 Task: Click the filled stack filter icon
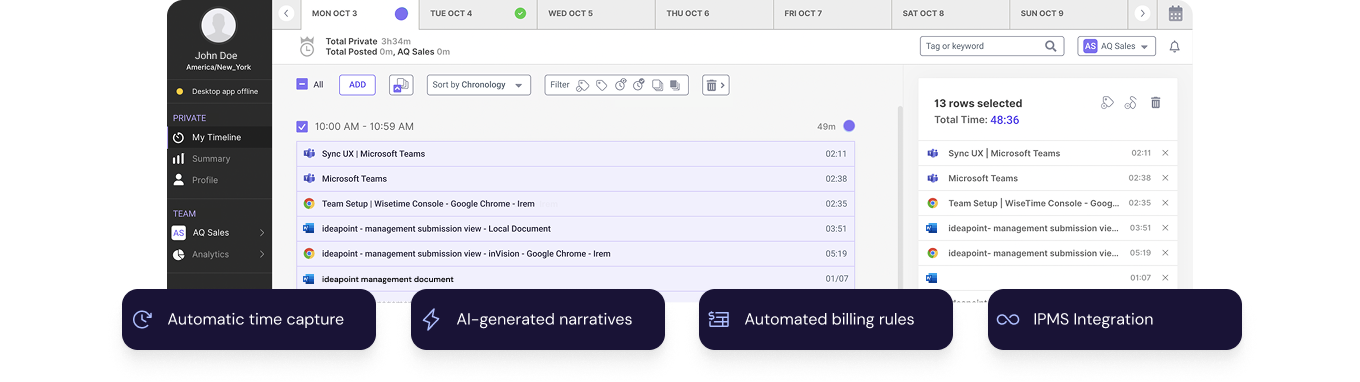click(x=675, y=85)
